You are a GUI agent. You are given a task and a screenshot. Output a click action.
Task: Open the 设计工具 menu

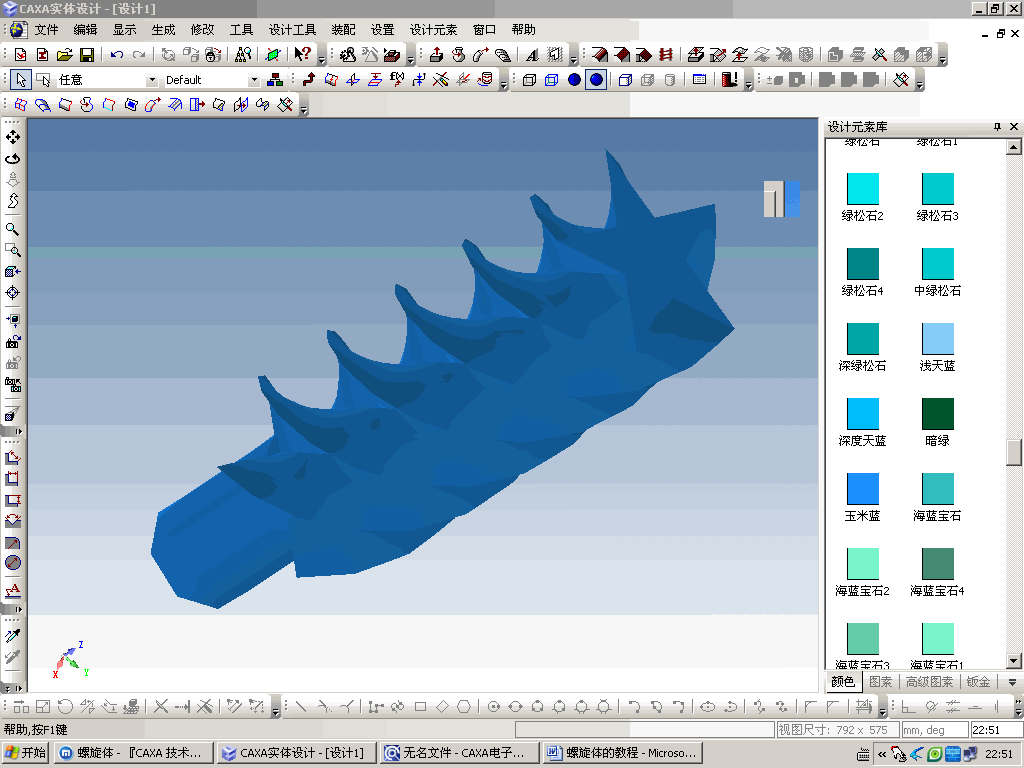[x=292, y=30]
